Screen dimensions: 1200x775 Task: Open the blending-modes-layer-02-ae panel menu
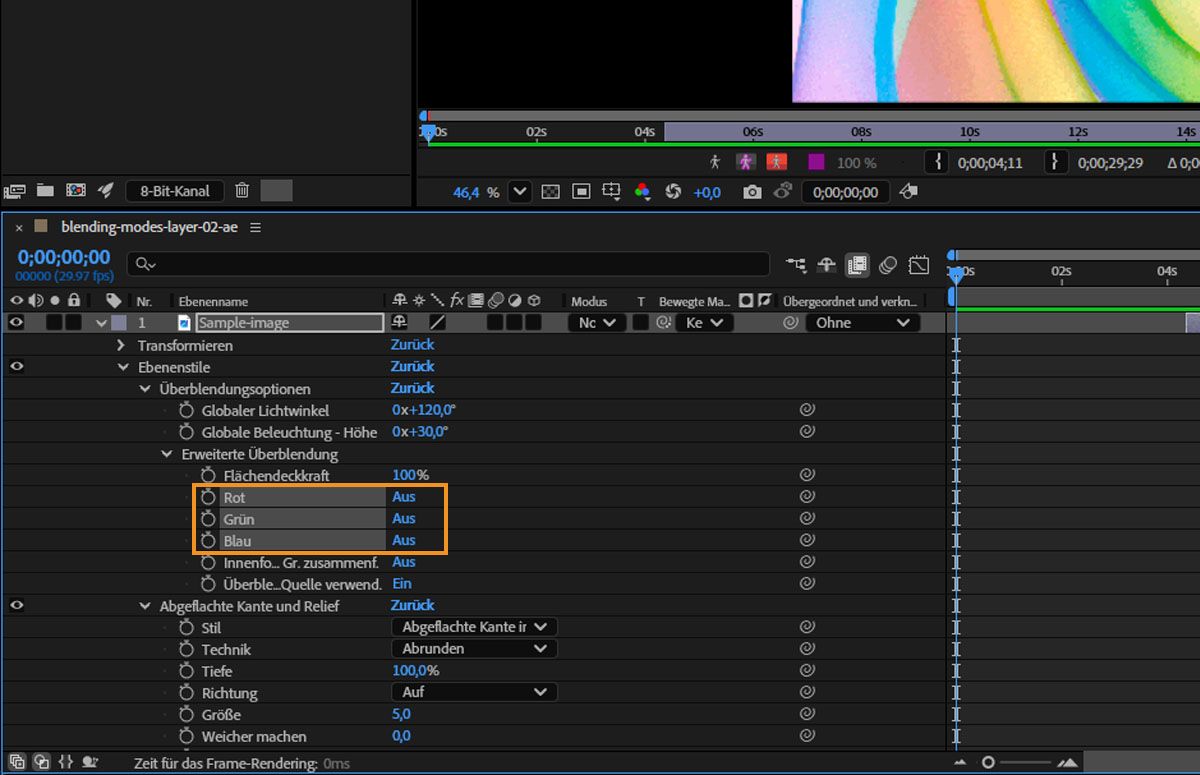click(x=256, y=227)
